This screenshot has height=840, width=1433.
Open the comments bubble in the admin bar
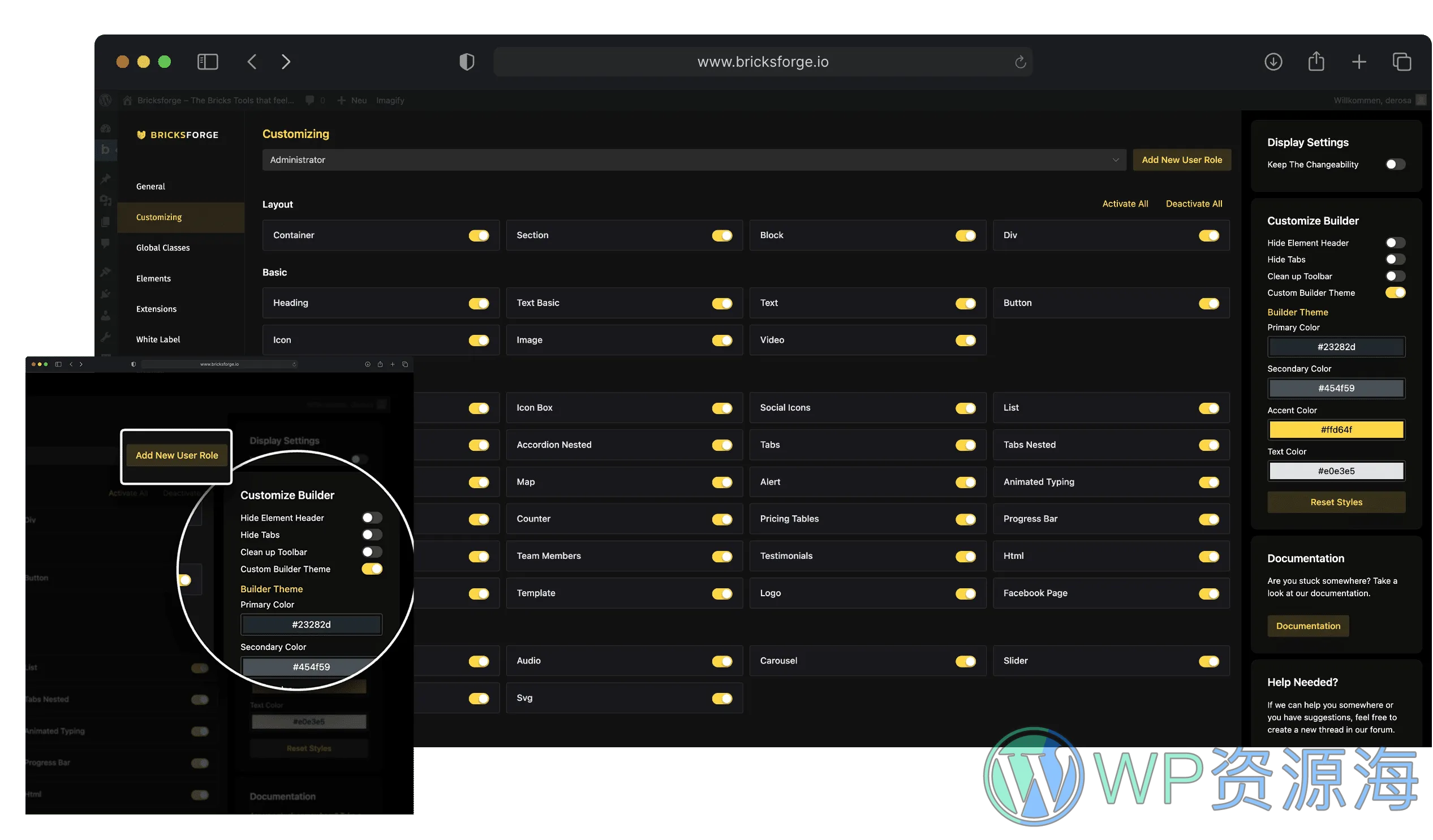[310, 100]
